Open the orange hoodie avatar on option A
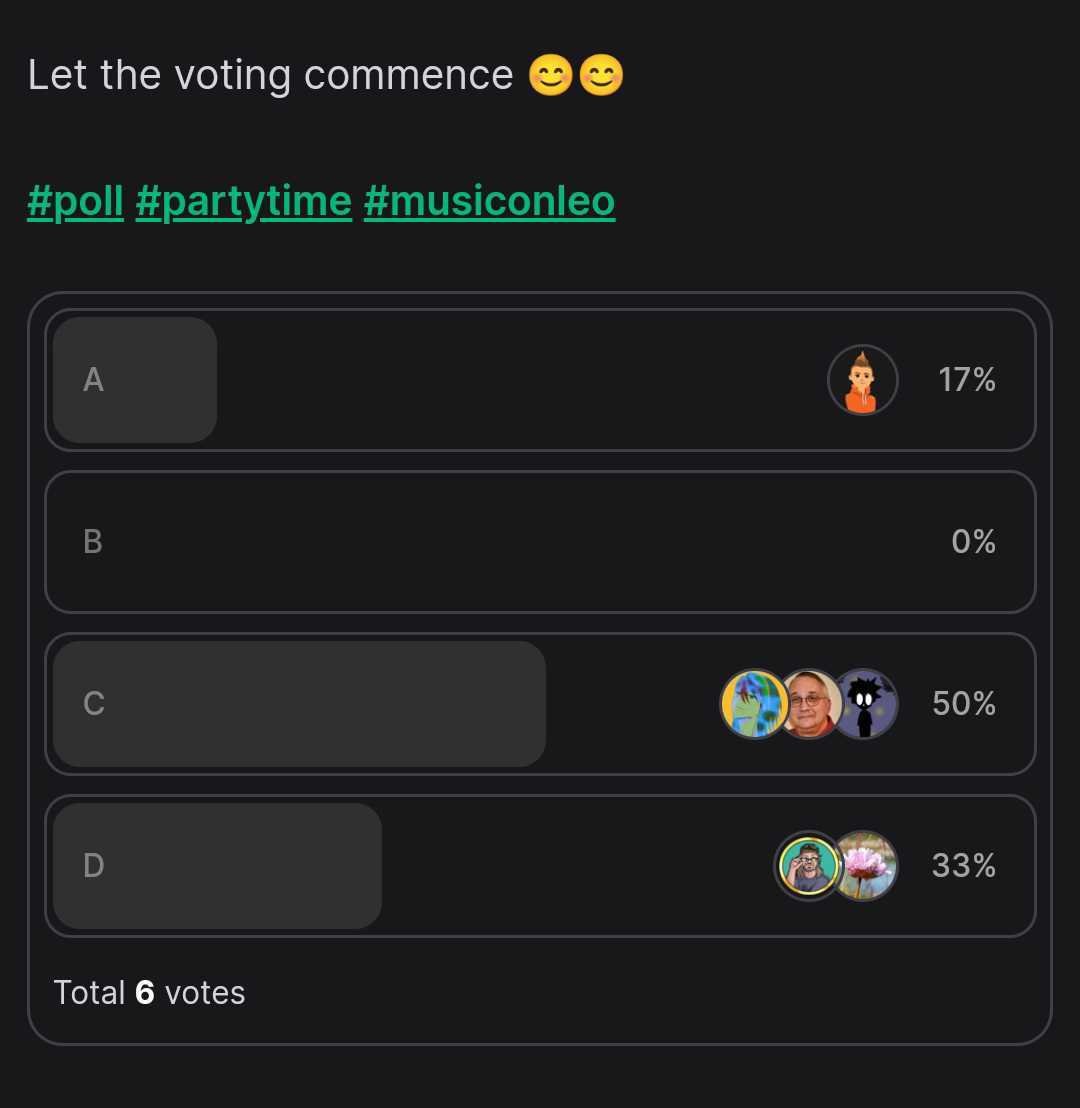Screen dimensions: 1080x1108 862,380
